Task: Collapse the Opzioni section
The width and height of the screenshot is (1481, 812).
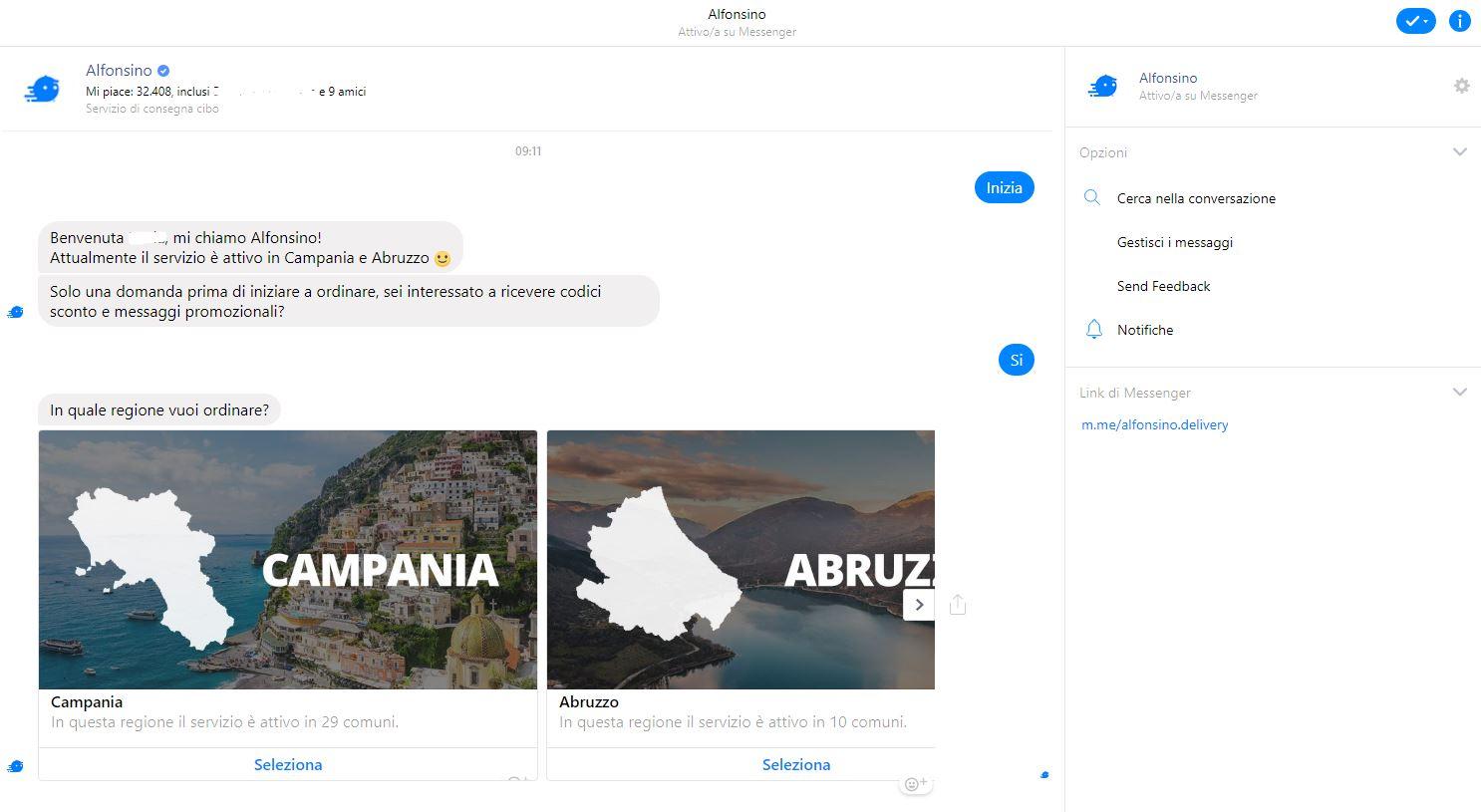Action: tap(1460, 151)
